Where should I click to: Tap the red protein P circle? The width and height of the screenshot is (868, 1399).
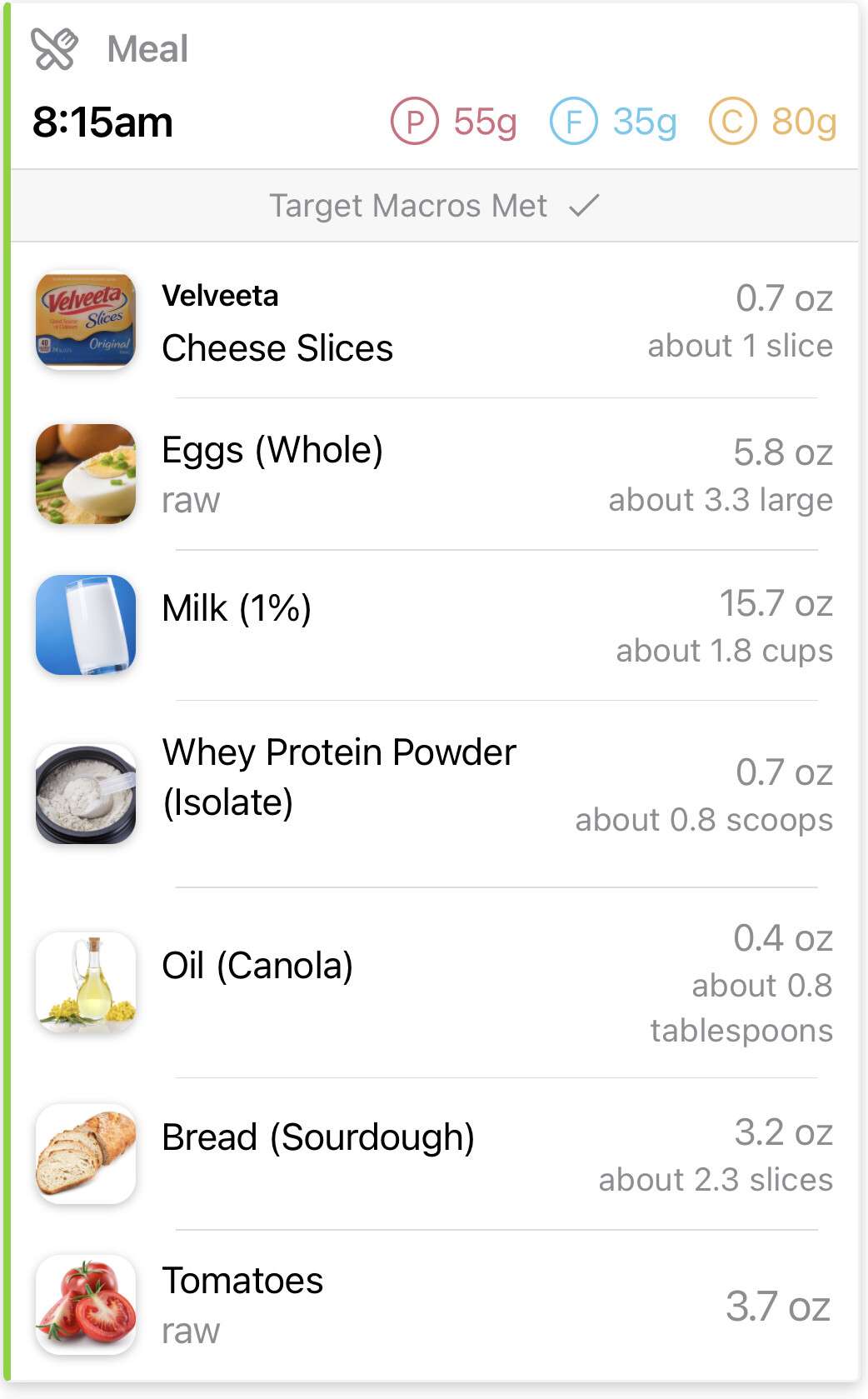click(x=414, y=122)
